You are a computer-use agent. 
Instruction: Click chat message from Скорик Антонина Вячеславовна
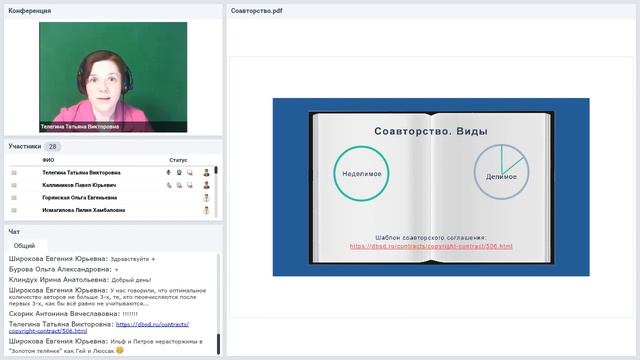pyautogui.click(x=73, y=314)
